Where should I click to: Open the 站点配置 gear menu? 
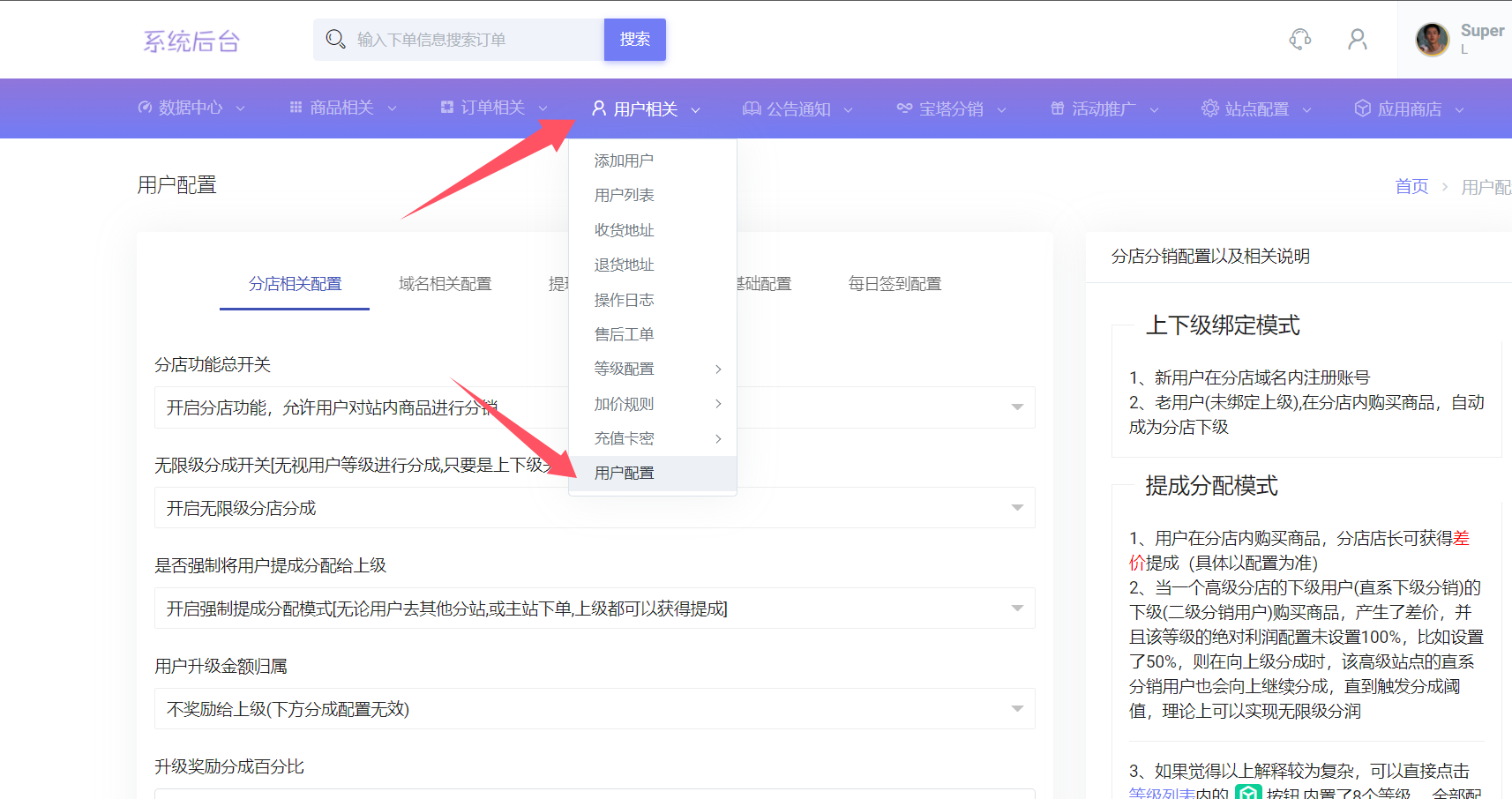(1256, 108)
